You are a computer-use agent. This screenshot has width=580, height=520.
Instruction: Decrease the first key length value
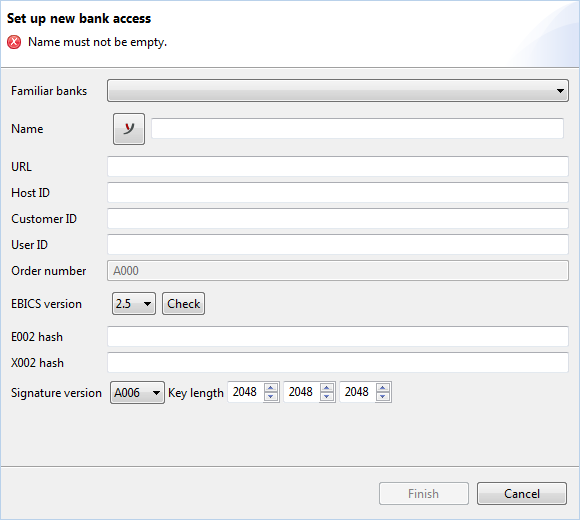[x=271, y=396]
